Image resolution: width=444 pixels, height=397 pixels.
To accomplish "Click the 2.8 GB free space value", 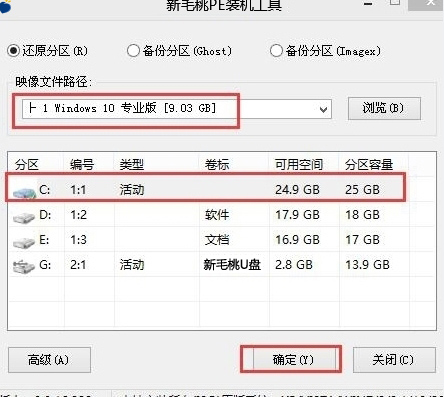I will click(x=294, y=265).
